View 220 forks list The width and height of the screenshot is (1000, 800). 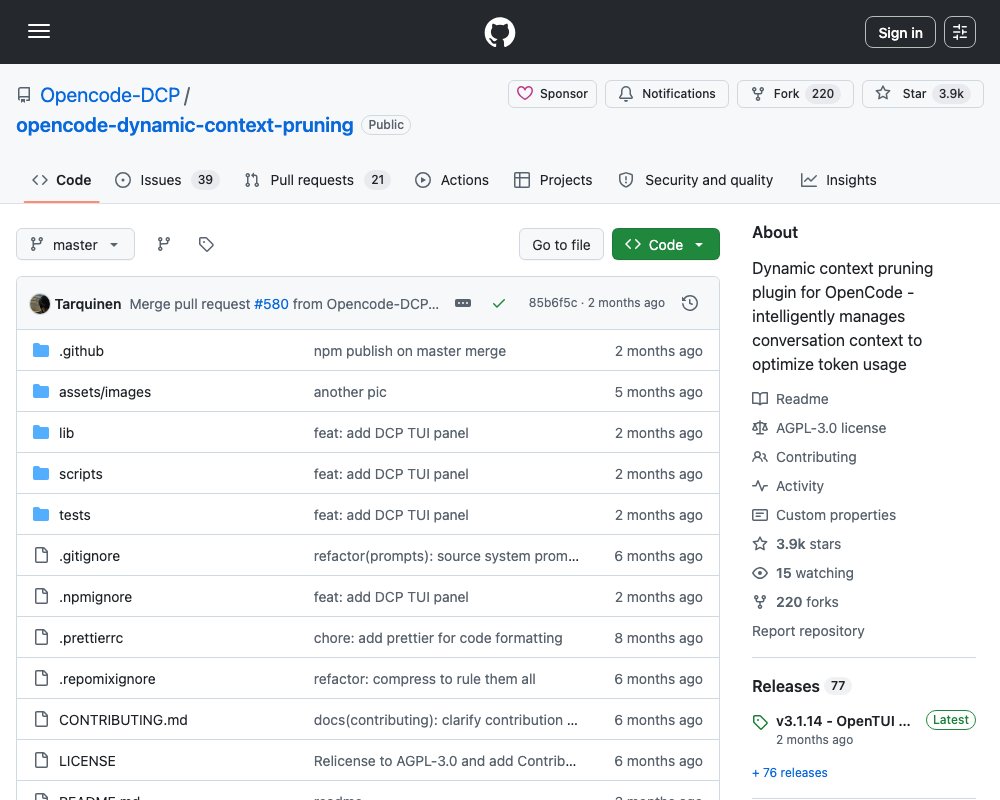click(x=795, y=602)
